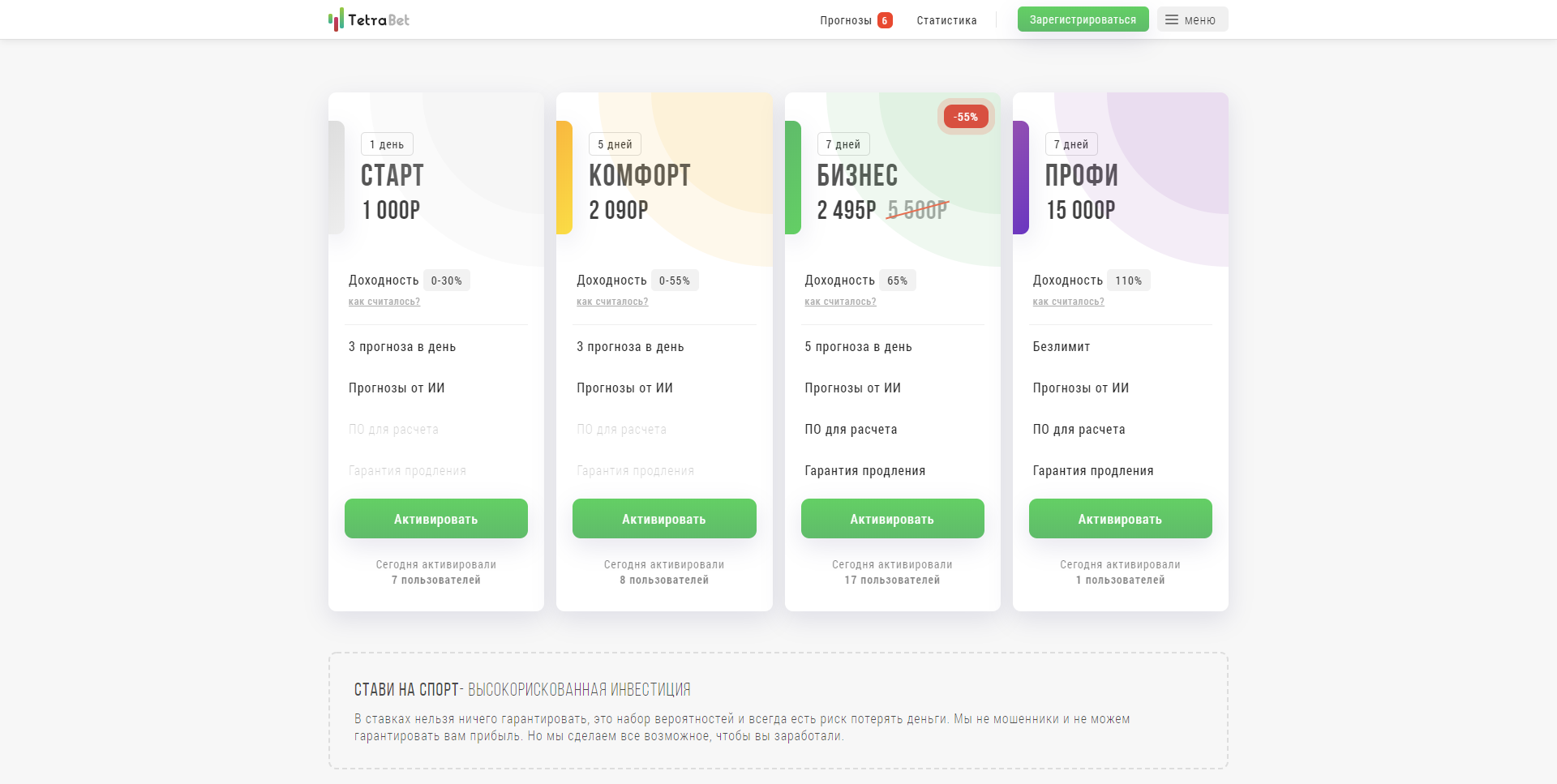The width and height of the screenshot is (1557, 784).
Task: Click the green stripe on Бизнес card
Action: [x=793, y=178]
